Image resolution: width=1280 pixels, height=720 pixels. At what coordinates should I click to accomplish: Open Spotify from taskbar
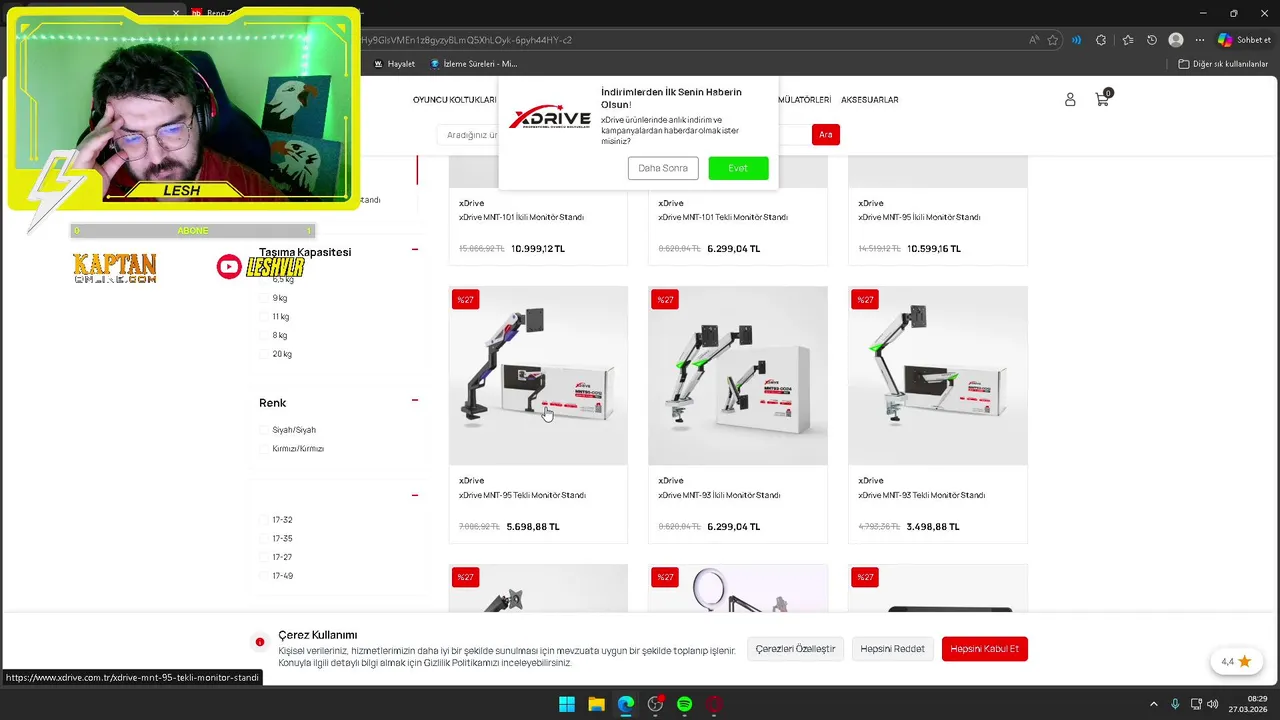(685, 704)
